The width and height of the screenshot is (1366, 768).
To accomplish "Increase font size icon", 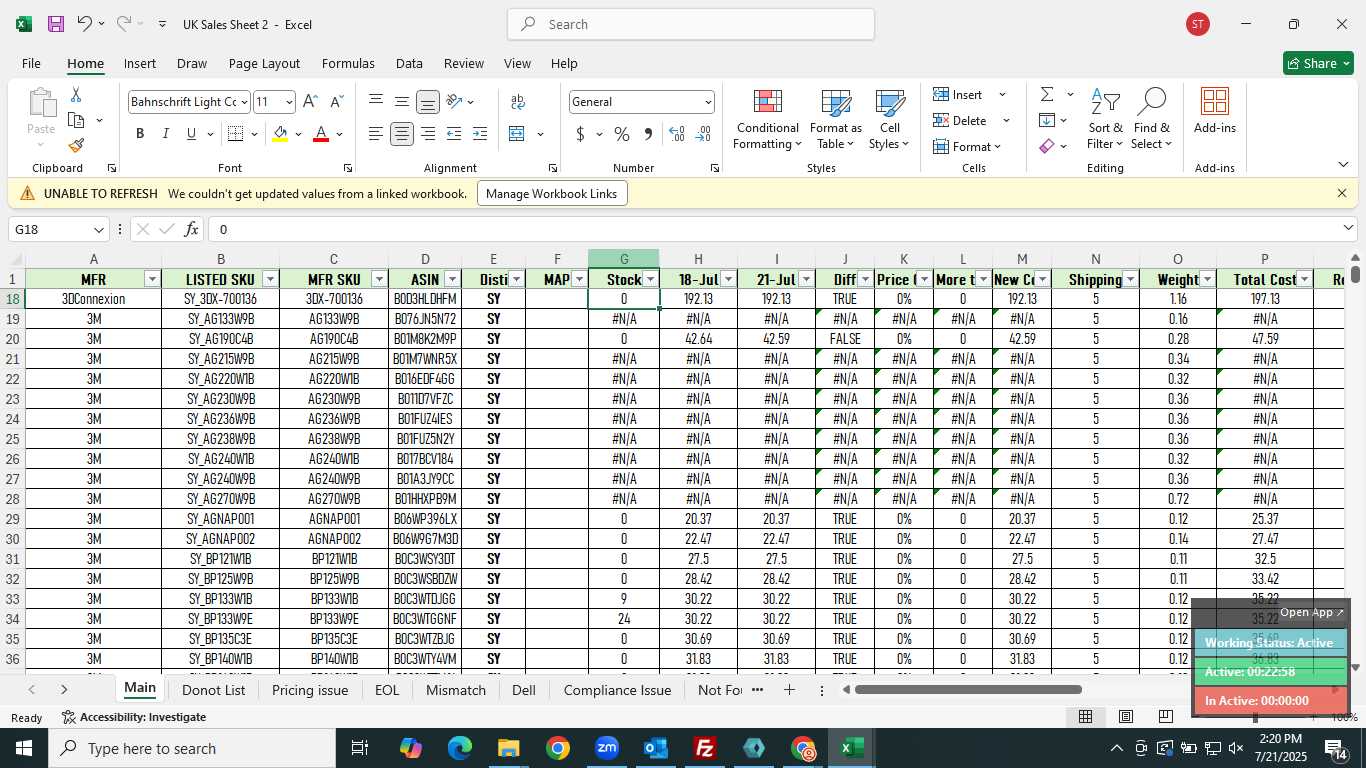I will [x=310, y=101].
